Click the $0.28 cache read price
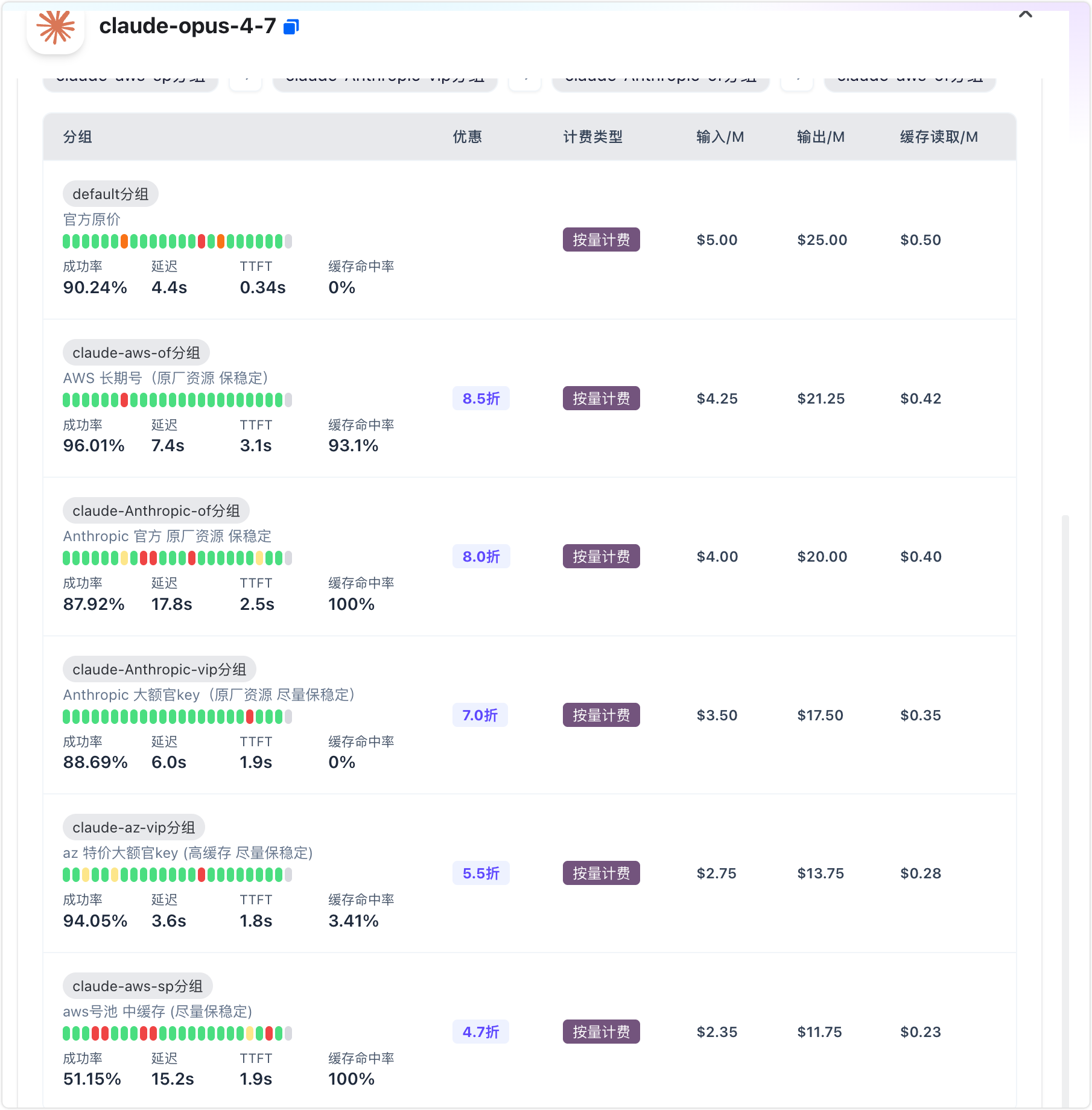Screen dimensions: 1092x1110 pyautogui.click(x=921, y=873)
